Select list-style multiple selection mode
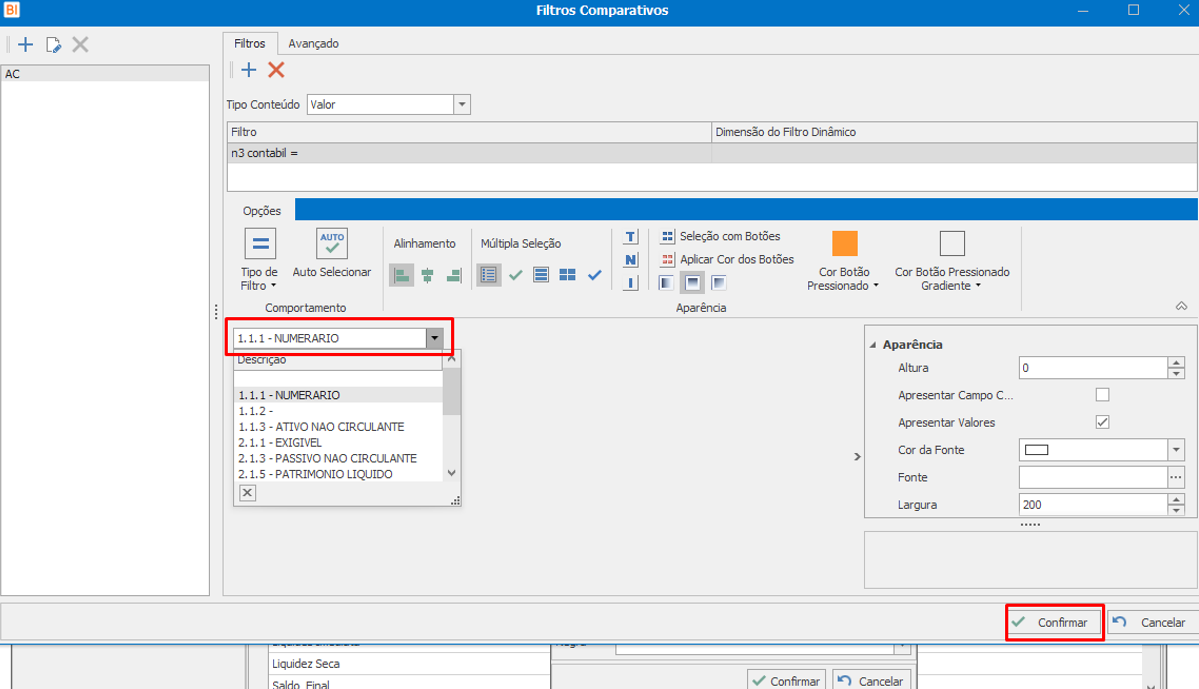Image resolution: width=1199 pixels, height=689 pixels. point(489,275)
